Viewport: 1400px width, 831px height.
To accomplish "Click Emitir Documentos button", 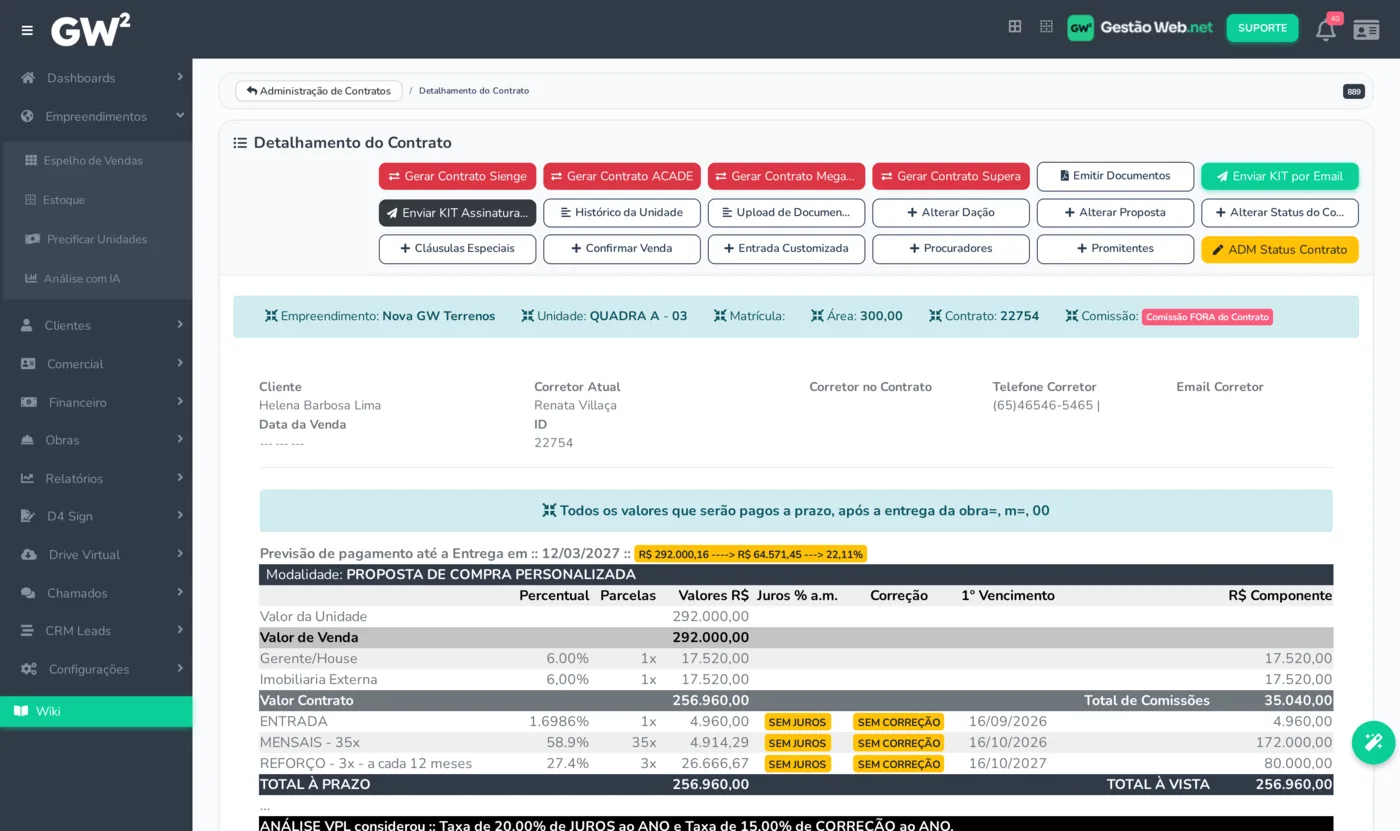I will click(1115, 176).
